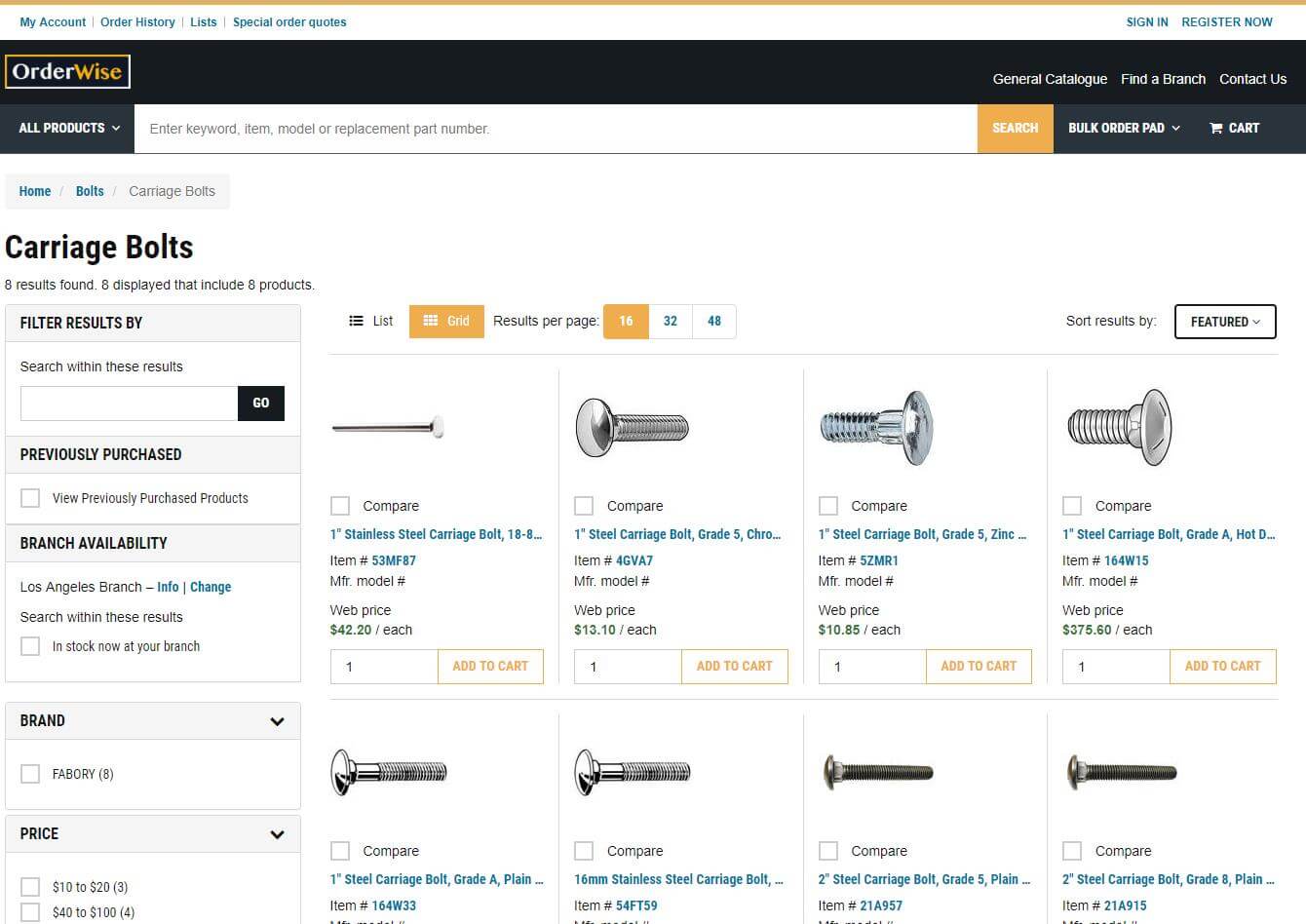Add item 164W15 to cart
The image size is (1306, 924).
1222,667
